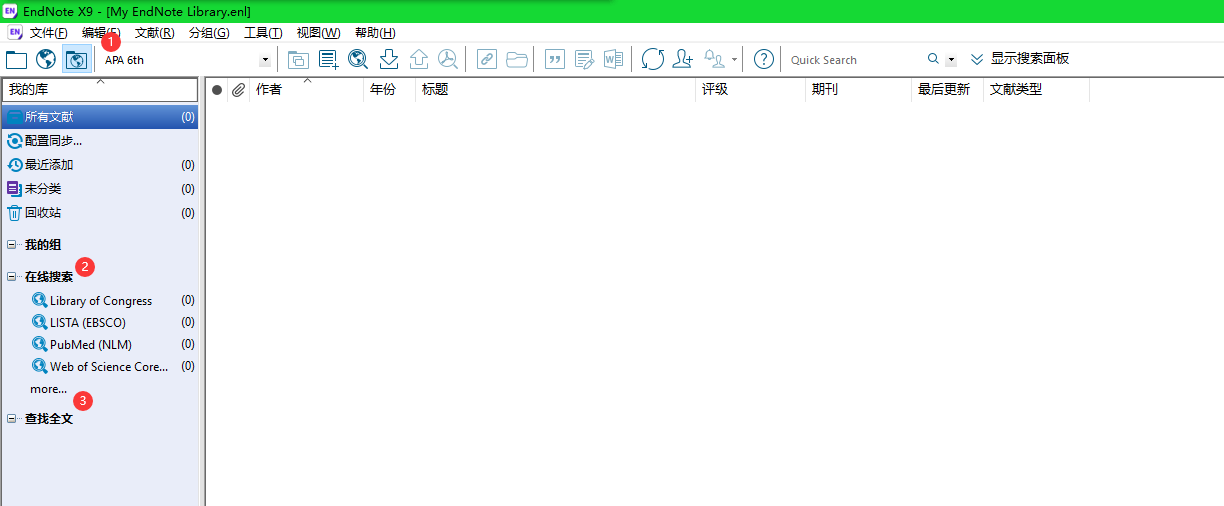The height and width of the screenshot is (506, 1224).
Task: Select 最近添加 group
Action: (100, 165)
